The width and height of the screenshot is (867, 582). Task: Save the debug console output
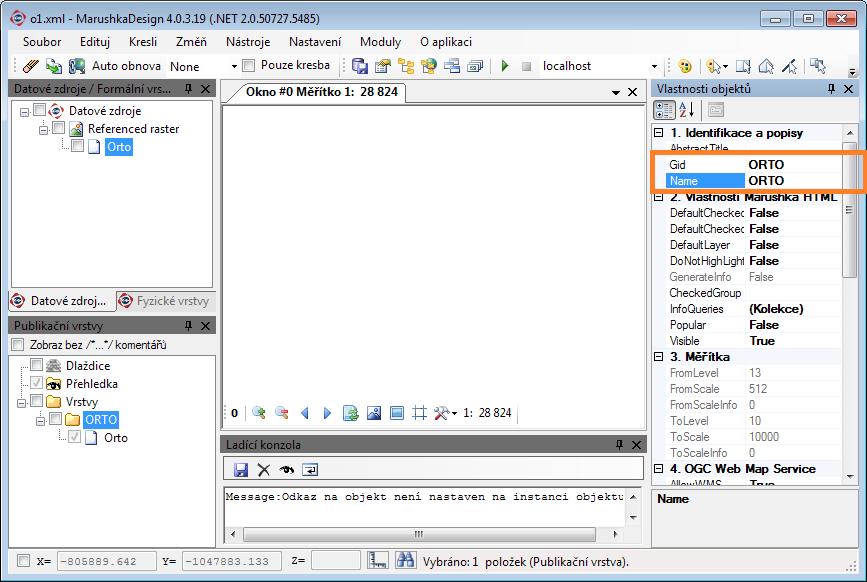[x=241, y=470]
